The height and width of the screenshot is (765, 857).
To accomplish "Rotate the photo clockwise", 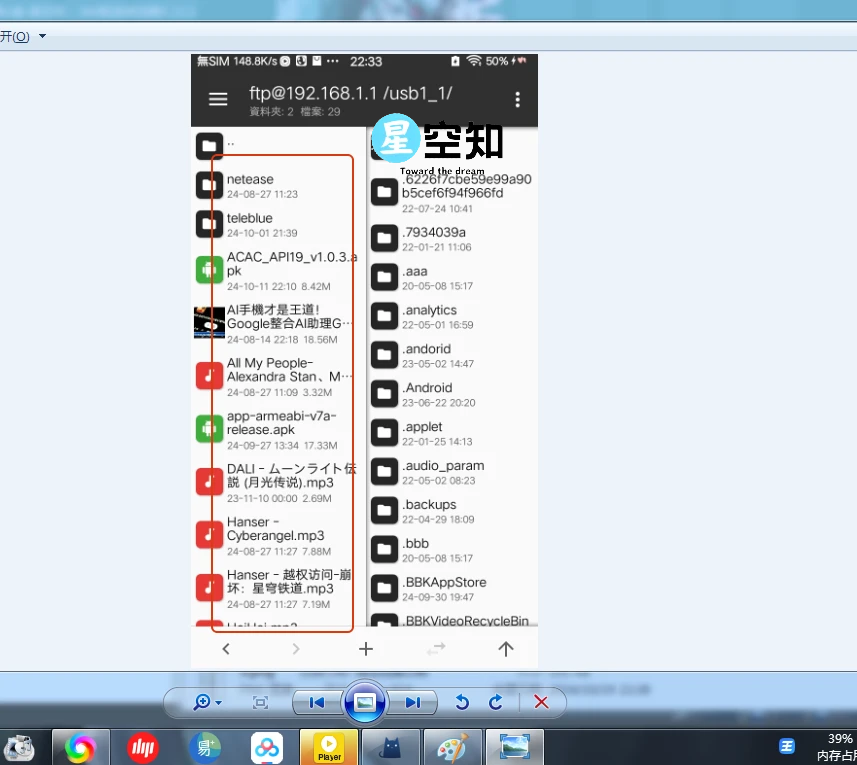I will 495,702.
